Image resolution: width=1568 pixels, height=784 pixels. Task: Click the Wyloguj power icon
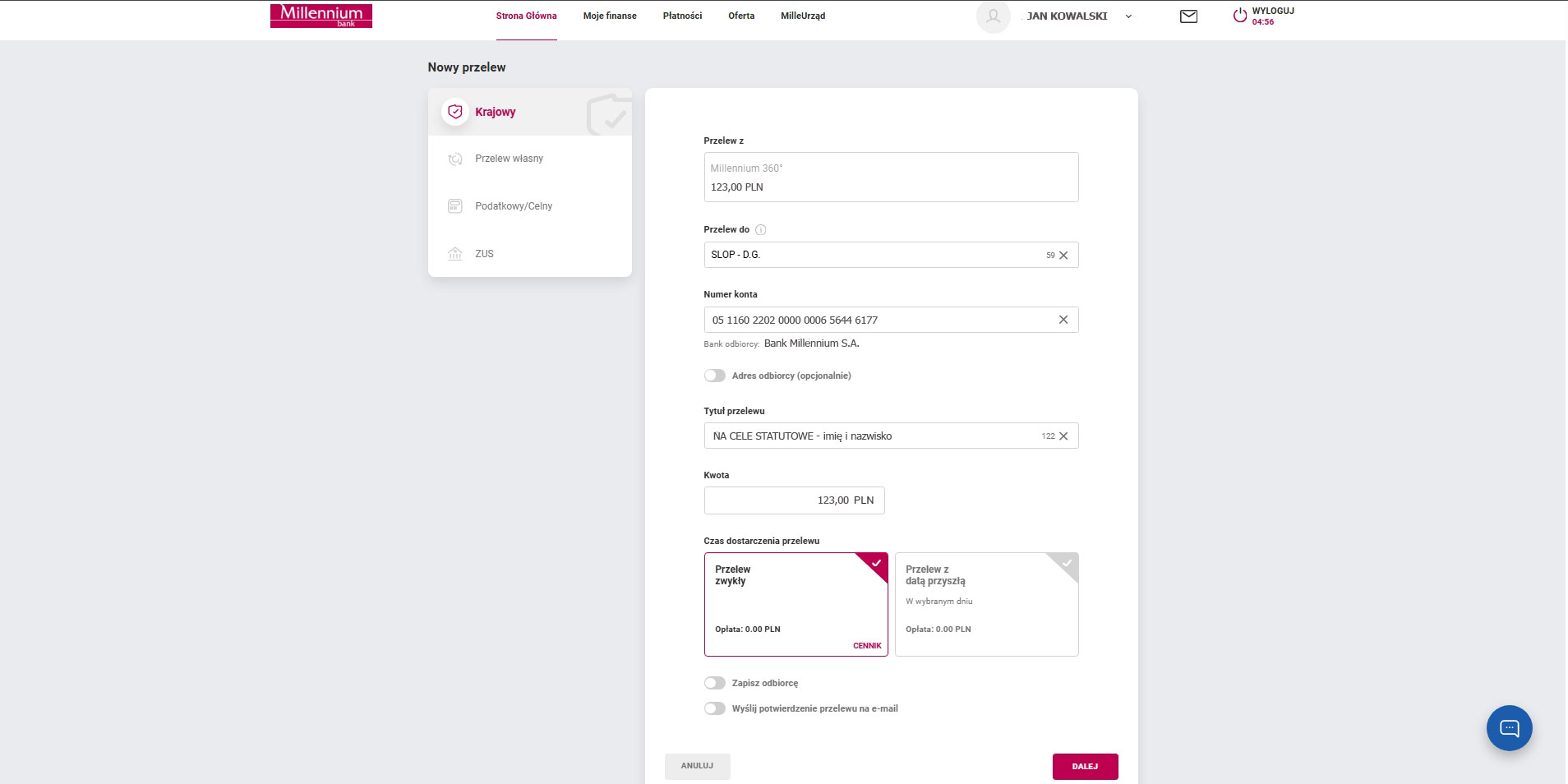1239,16
